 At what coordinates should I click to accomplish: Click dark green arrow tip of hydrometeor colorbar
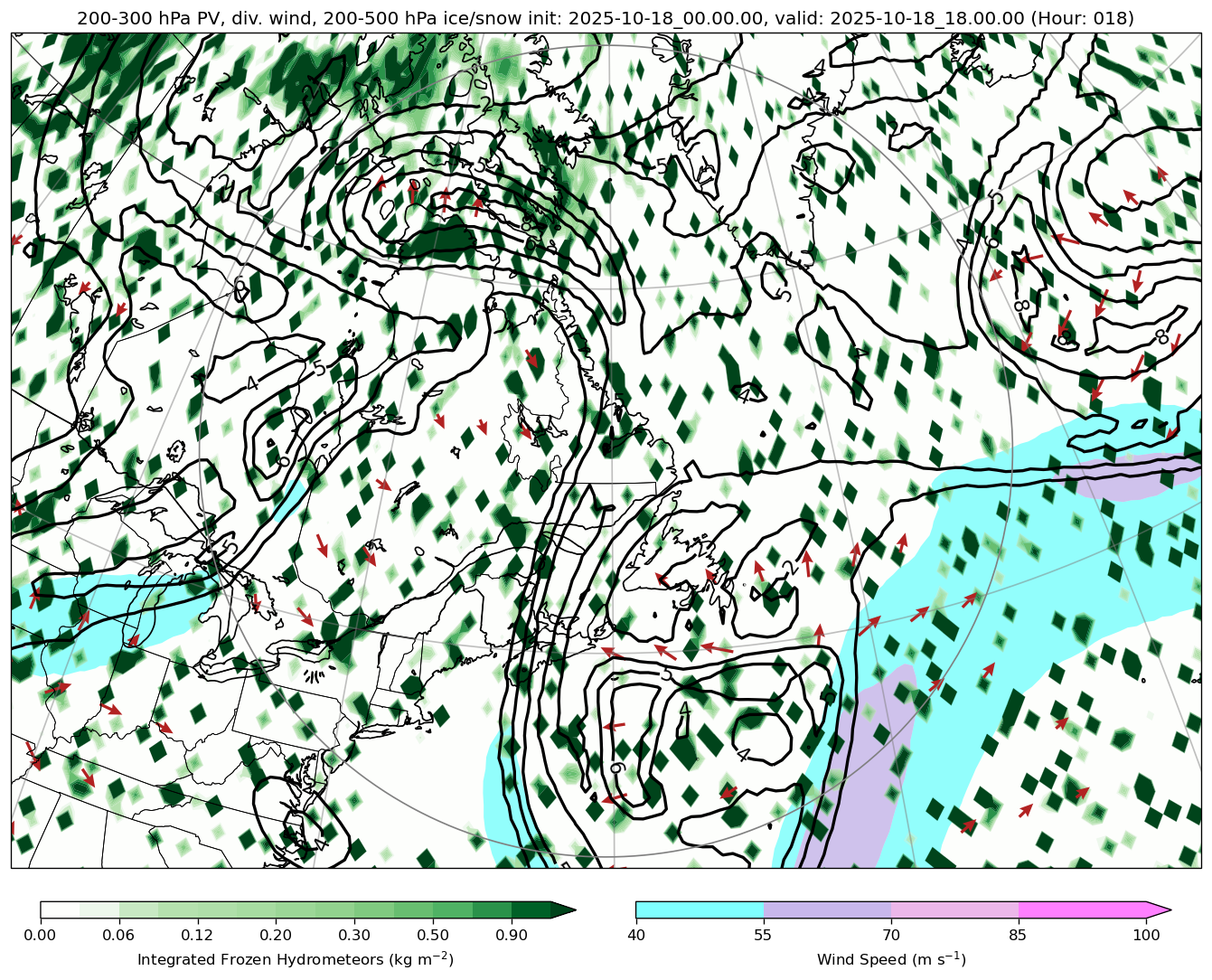click(x=563, y=909)
